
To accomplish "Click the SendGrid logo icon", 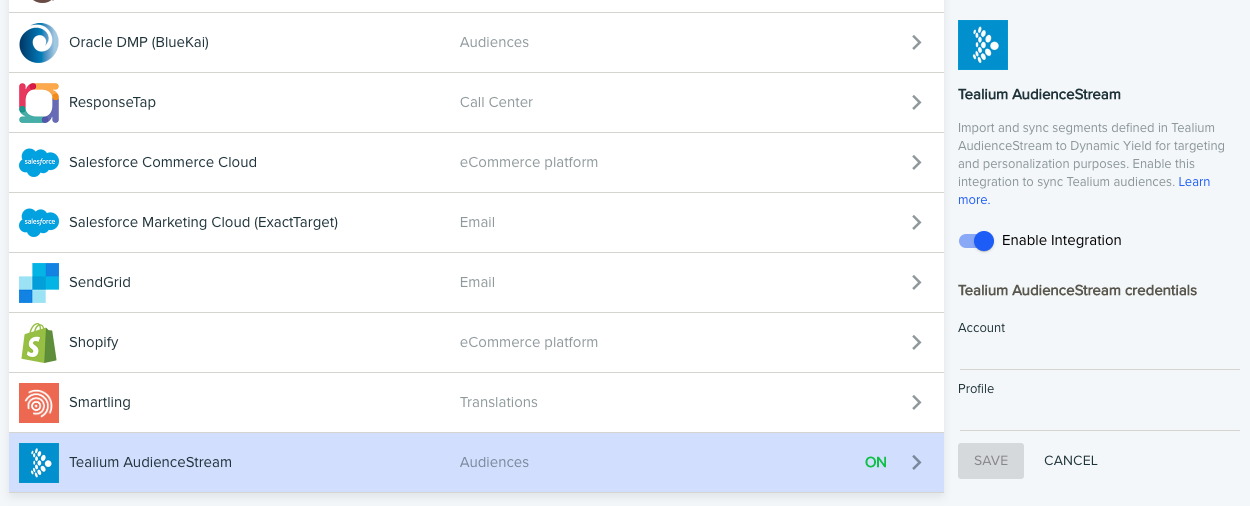I will 39,283.
